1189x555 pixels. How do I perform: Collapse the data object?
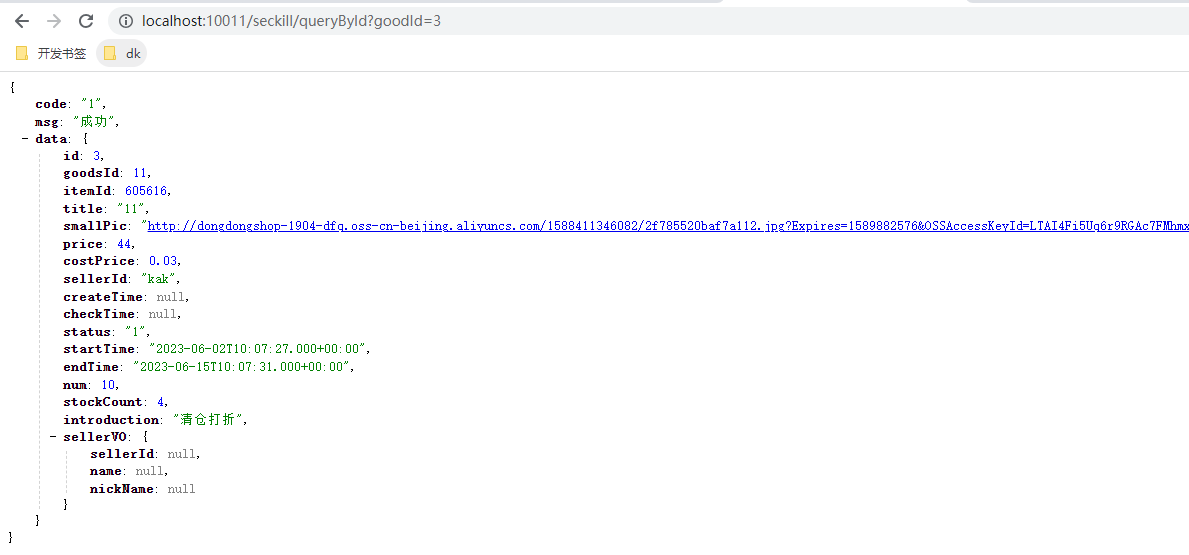click(x=25, y=140)
